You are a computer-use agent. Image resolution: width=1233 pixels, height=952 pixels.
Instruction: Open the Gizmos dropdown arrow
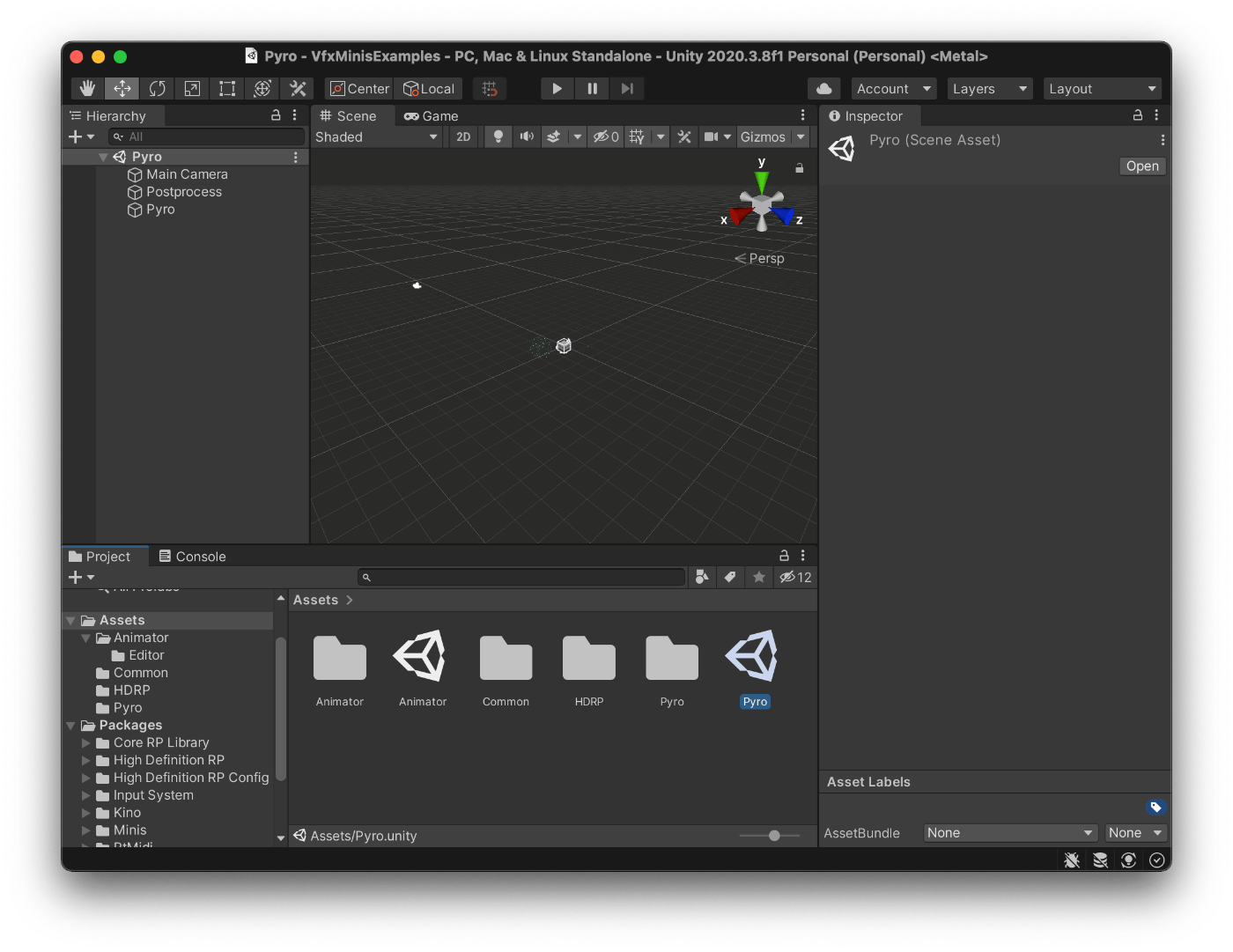(801, 137)
